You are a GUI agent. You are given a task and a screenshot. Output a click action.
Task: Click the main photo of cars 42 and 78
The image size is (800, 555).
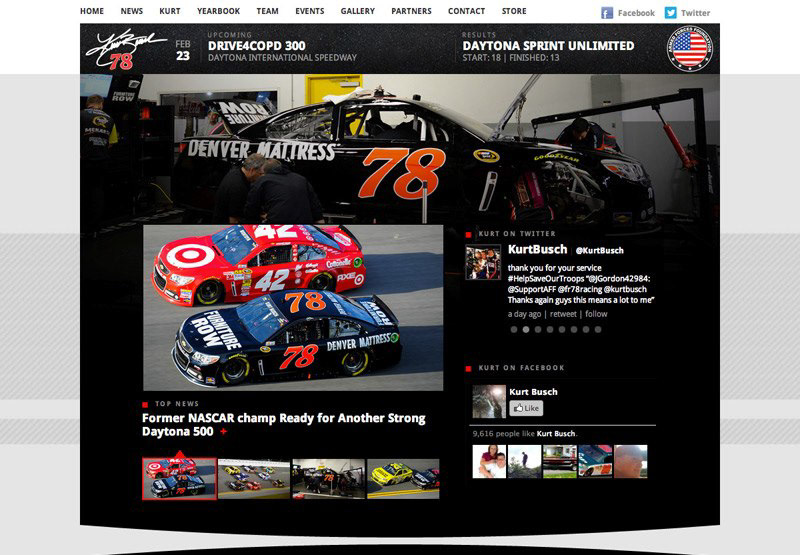(293, 308)
